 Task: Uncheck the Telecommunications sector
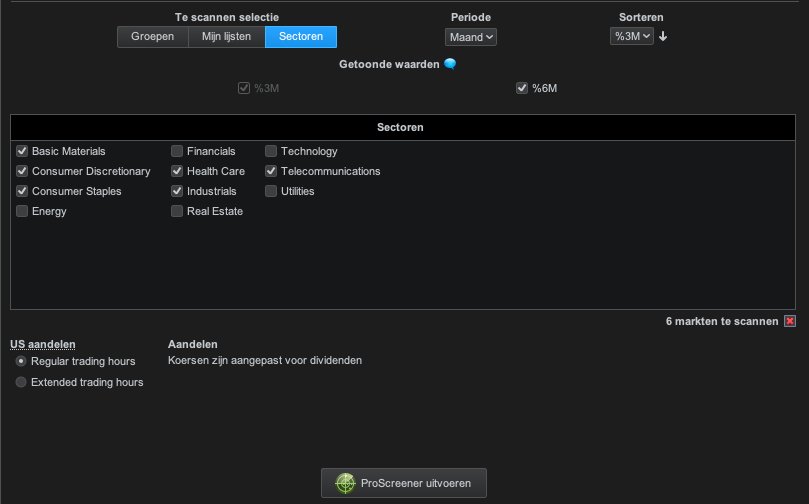[x=271, y=171]
